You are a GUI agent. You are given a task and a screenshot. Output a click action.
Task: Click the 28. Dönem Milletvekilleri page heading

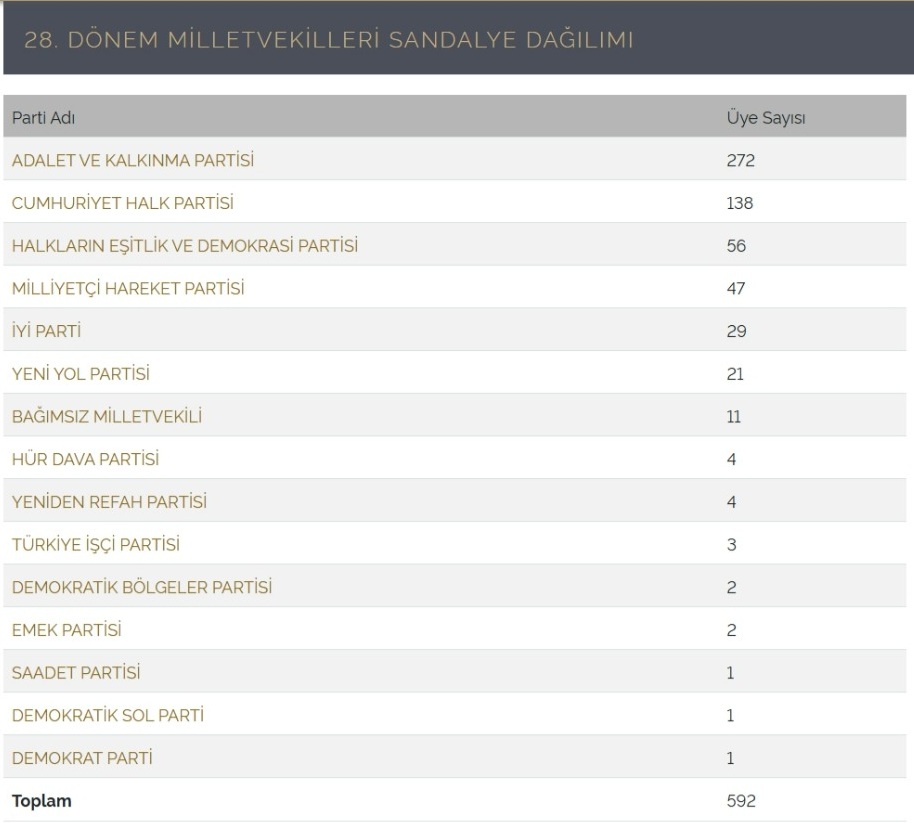pyautogui.click(x=328, y=41)
